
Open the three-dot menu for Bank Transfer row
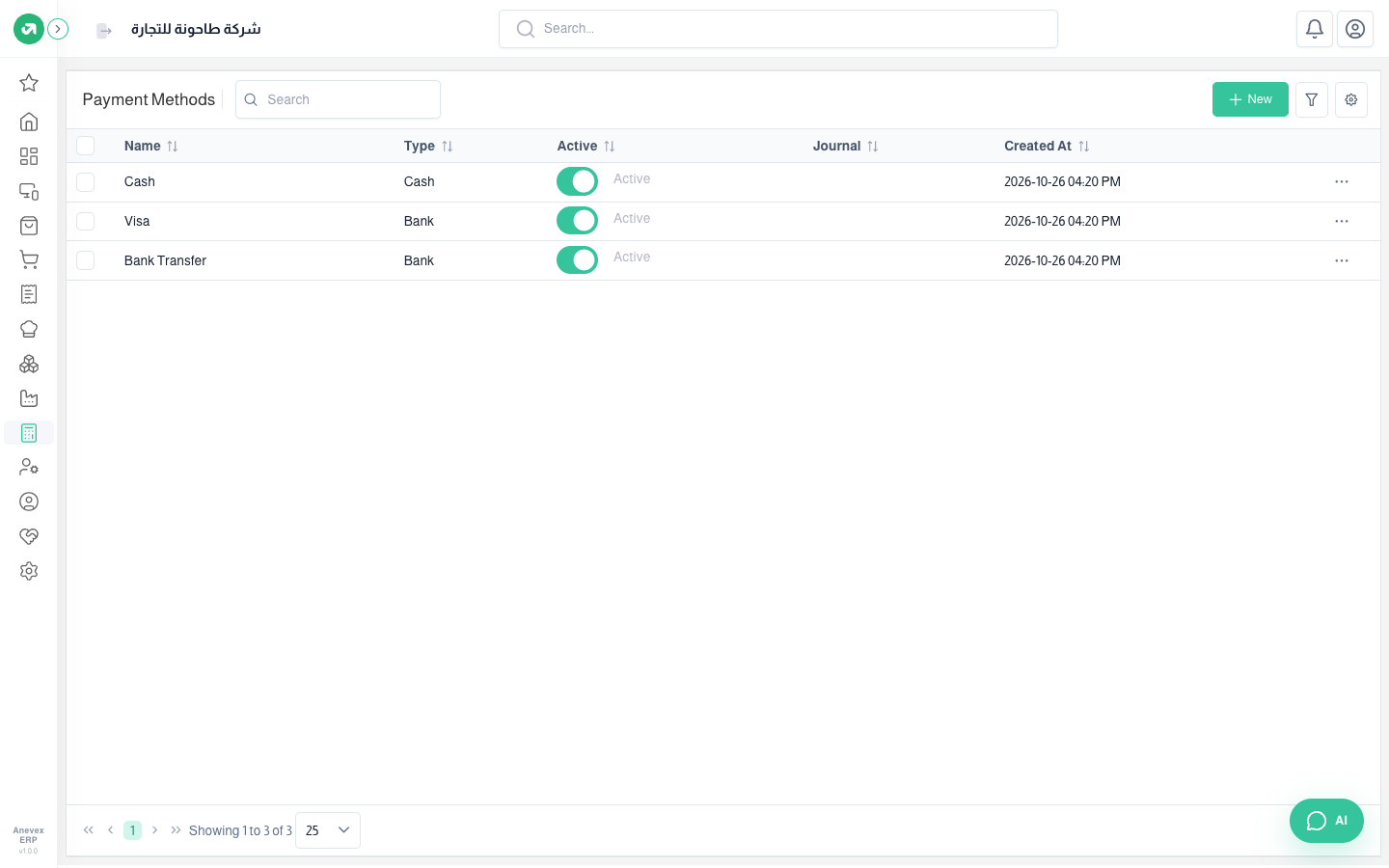[1342, 260]
